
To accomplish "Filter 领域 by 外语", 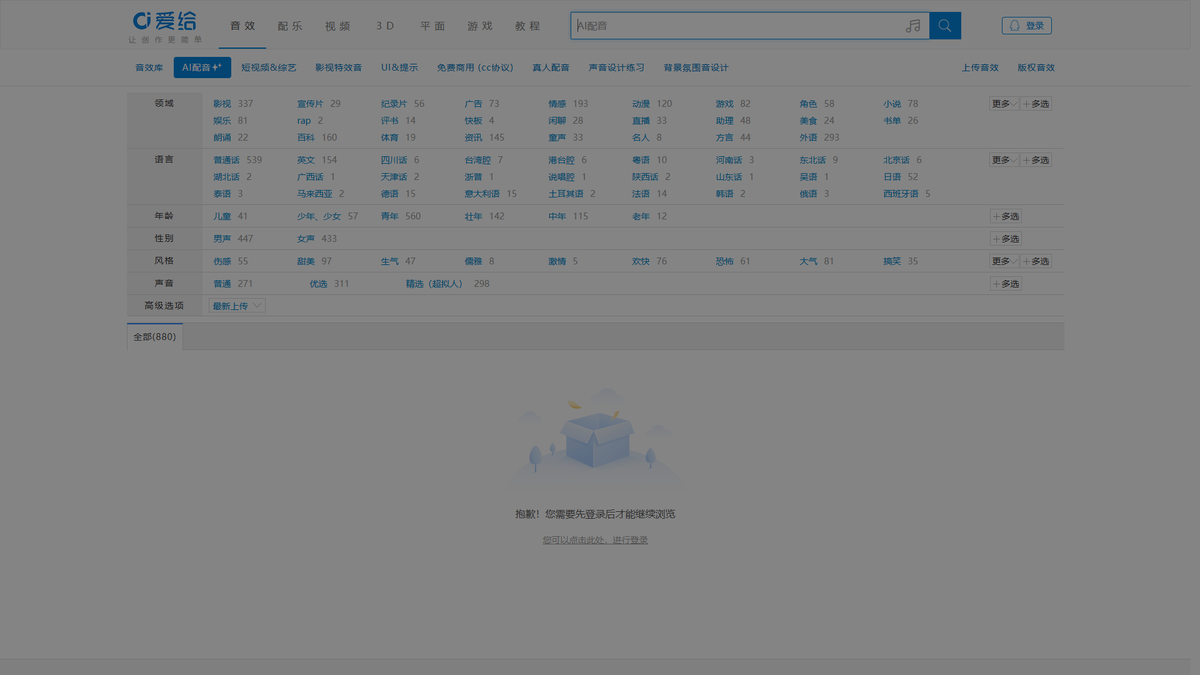I will pos(808,138).
